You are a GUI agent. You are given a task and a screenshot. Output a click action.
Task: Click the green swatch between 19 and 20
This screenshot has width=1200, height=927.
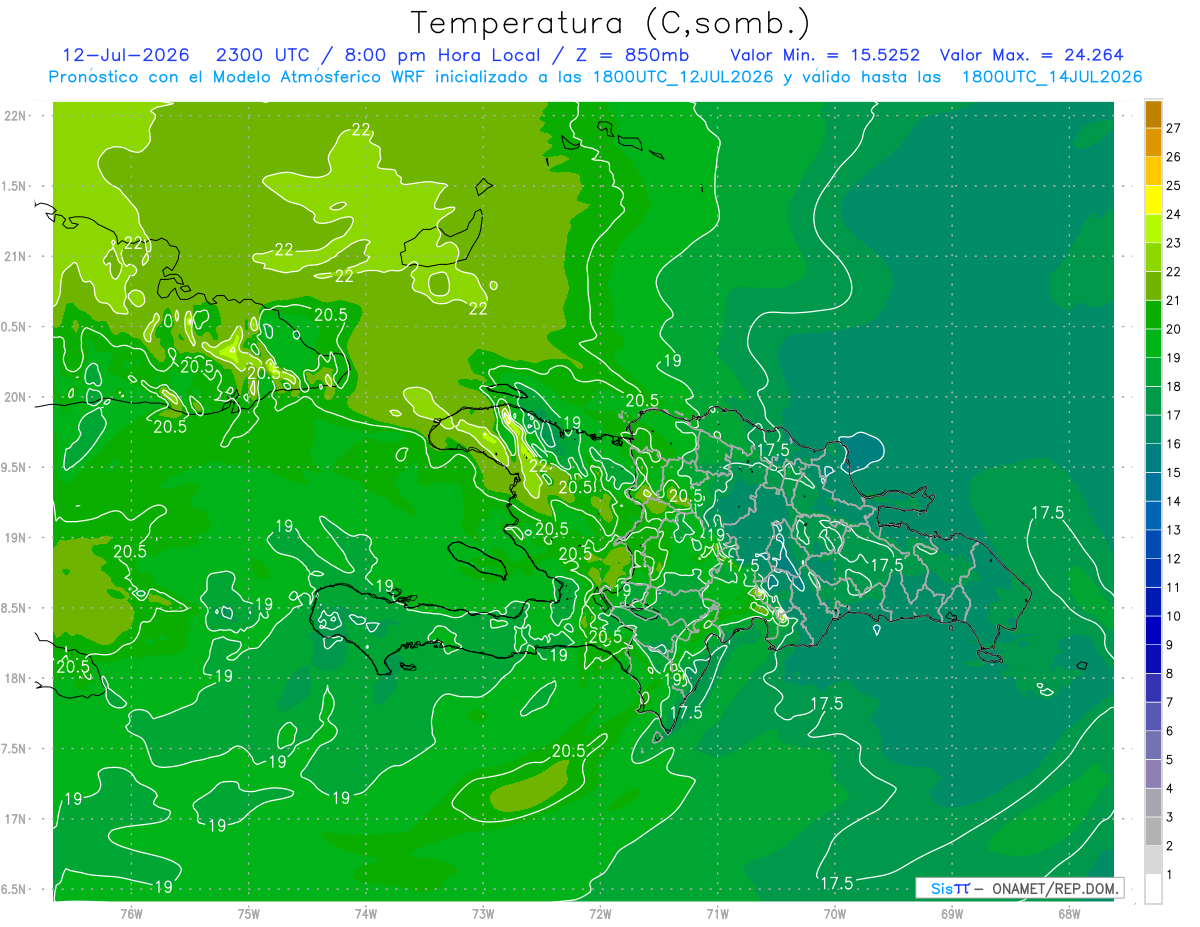1153,343
